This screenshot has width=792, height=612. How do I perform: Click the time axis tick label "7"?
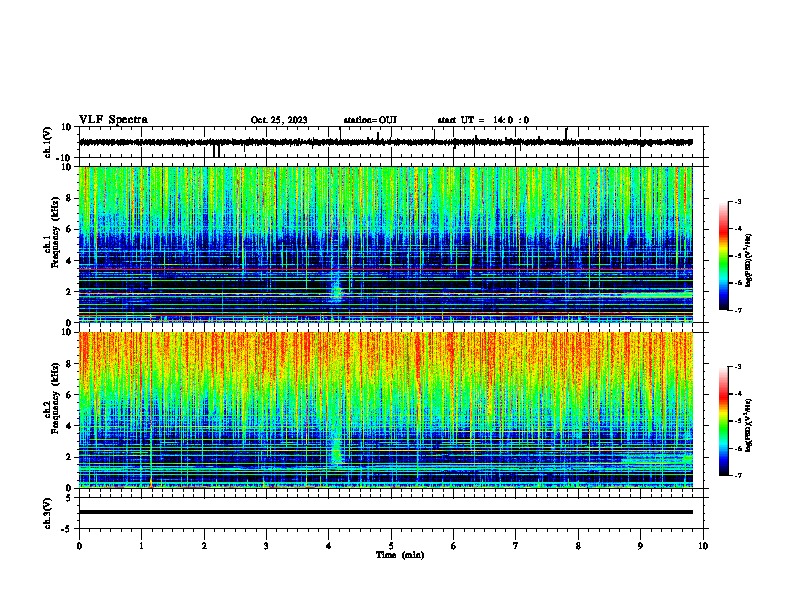click(x=516, y=546)
